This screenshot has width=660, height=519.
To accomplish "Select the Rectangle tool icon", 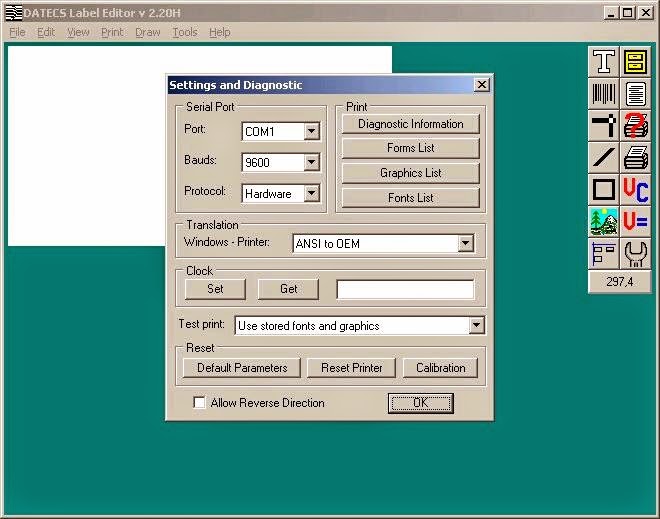I will (x=604, y=189).
